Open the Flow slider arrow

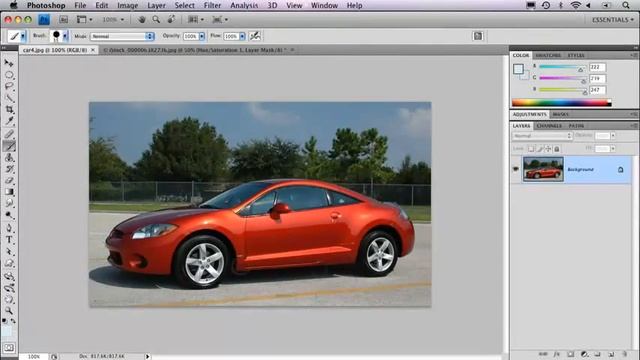click(x=242, y=36)
